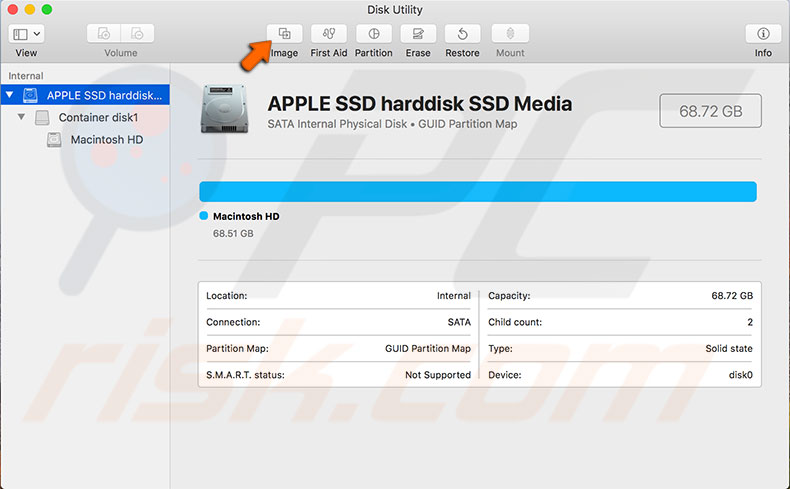Click the red close window button
Image resolution: width=790 pixels, height=489 pixels.
[13, 9]
